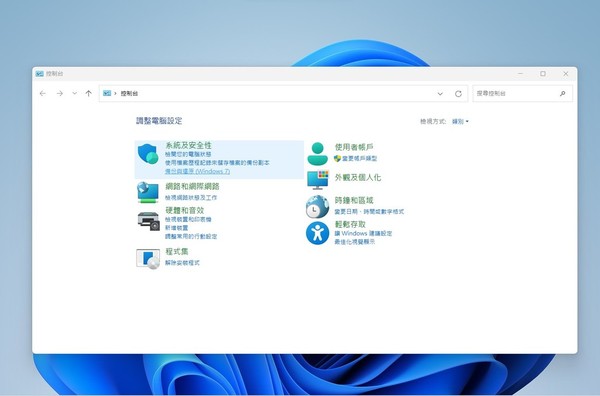The height and width of the screenshot is (396, 600).
Task: Open 硬體和音效 category
Action: 184,210
